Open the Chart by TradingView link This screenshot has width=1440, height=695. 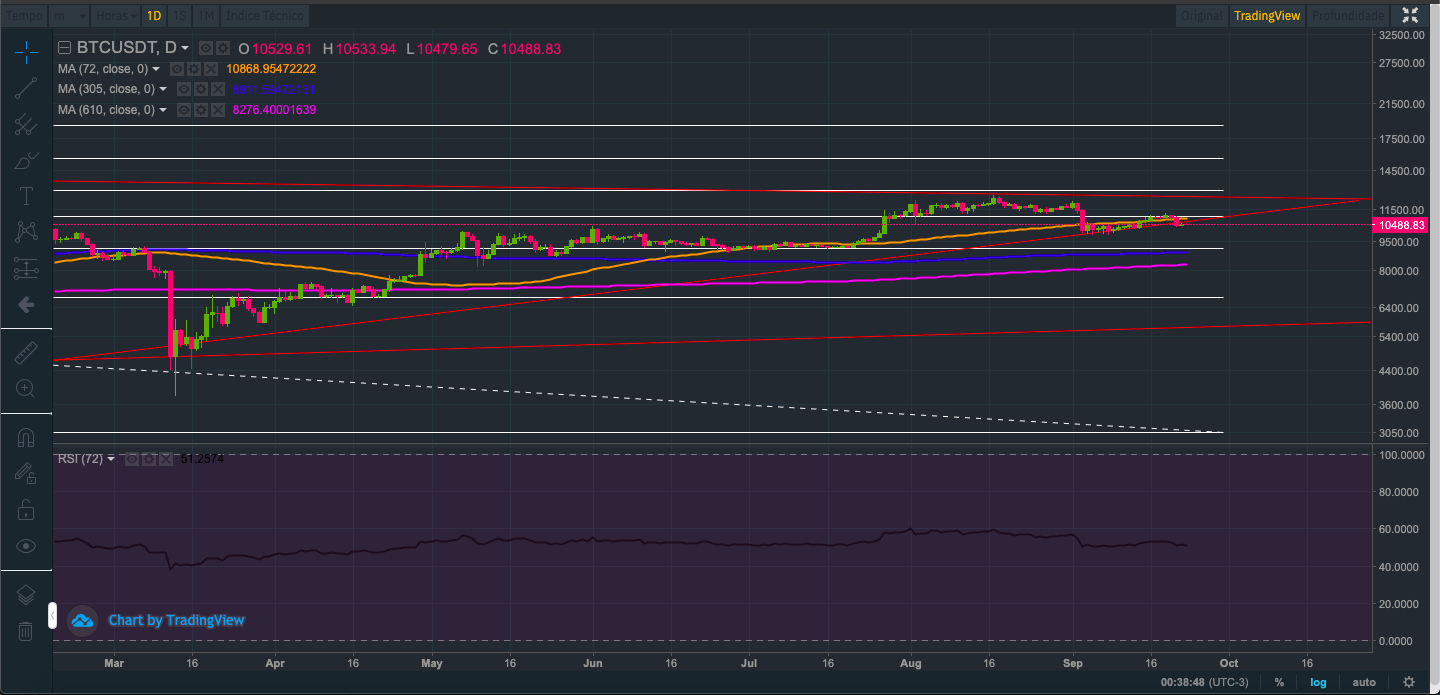tap(176, 620)
